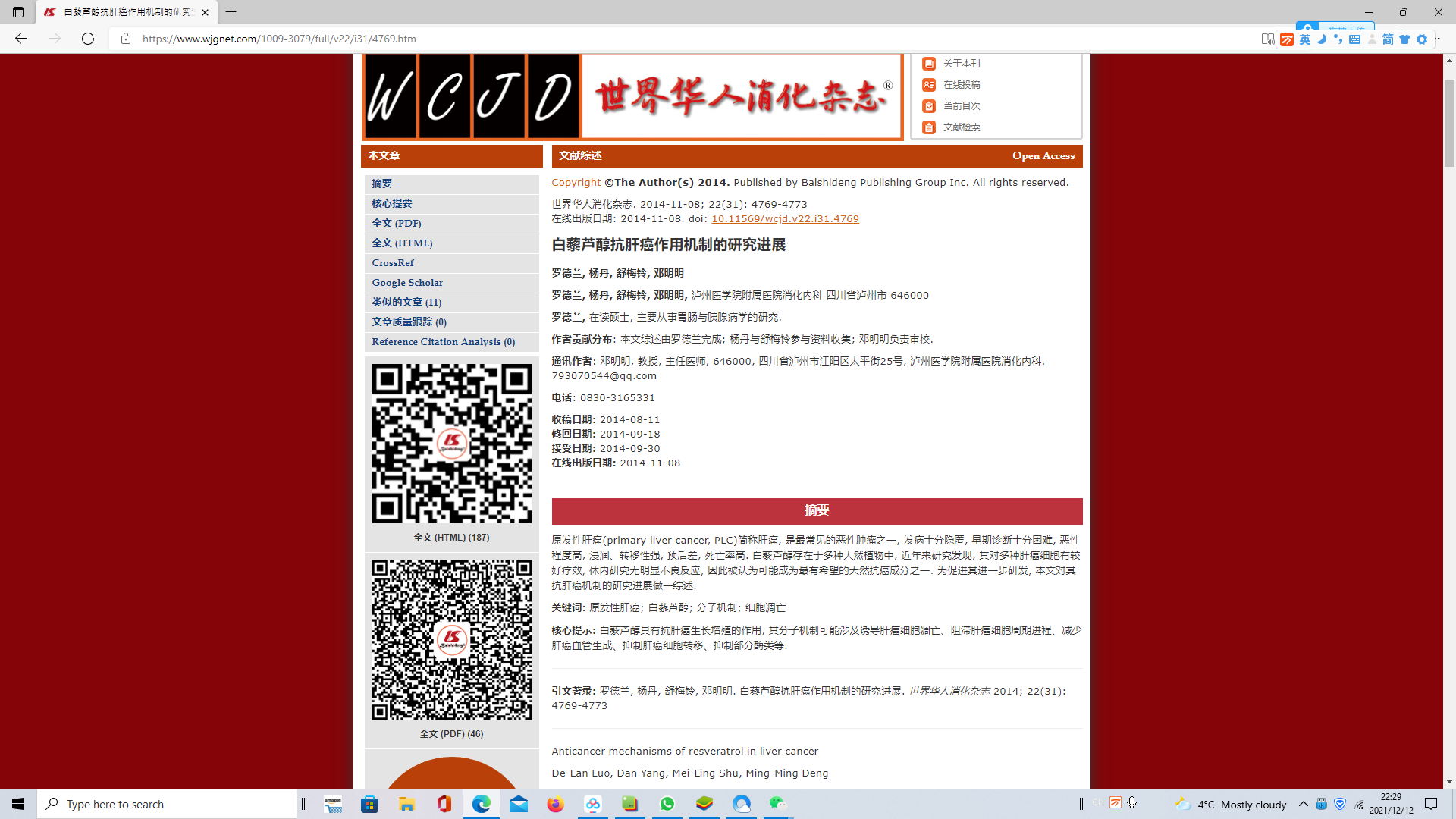Open the DOI 10.11569/wcjd.v22.i31.4769 link
This screenshot has width=1456, height=819.
(785, 219)
